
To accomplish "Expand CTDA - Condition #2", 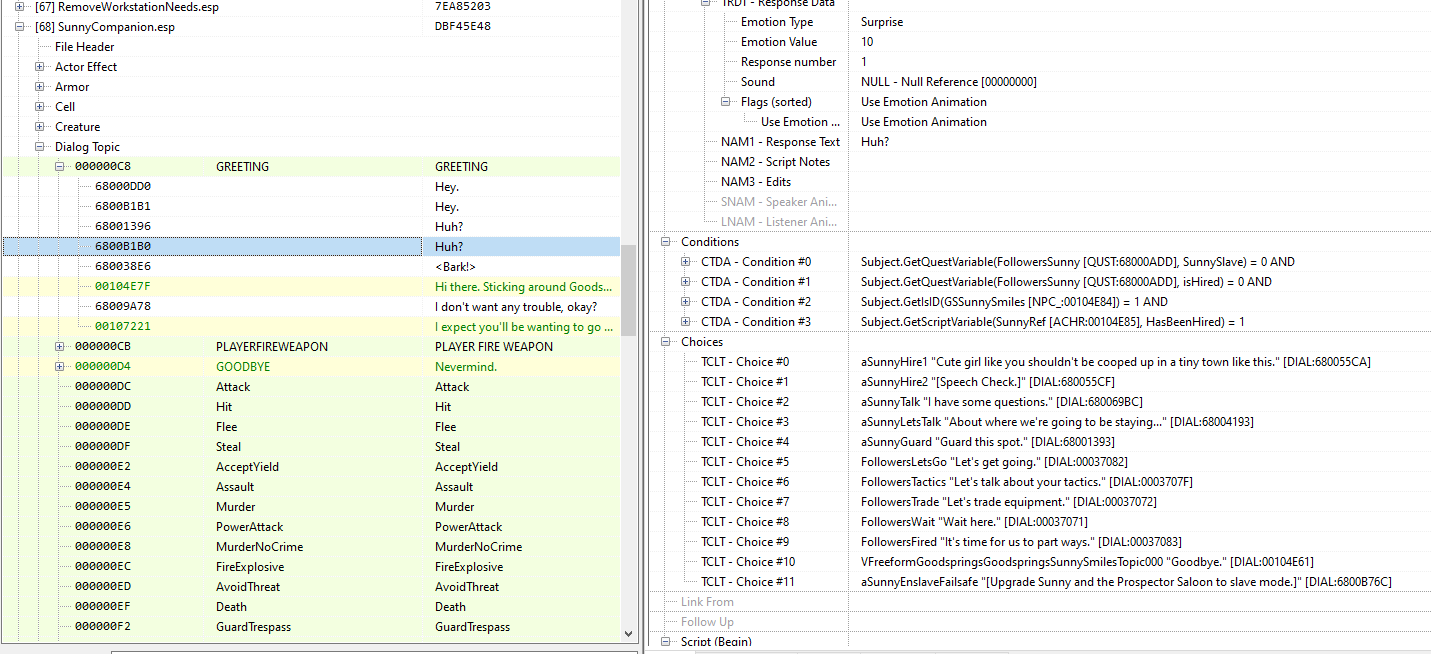I will tap(686, 302).
